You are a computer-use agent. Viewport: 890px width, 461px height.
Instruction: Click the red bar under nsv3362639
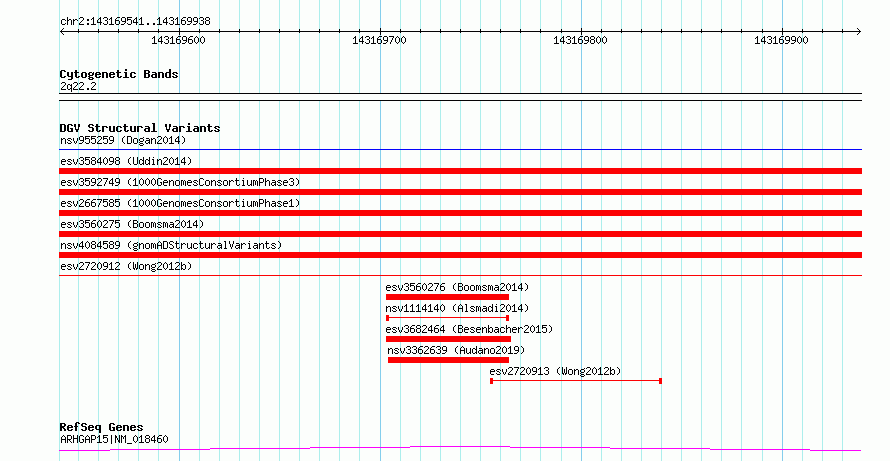(448, 360)
